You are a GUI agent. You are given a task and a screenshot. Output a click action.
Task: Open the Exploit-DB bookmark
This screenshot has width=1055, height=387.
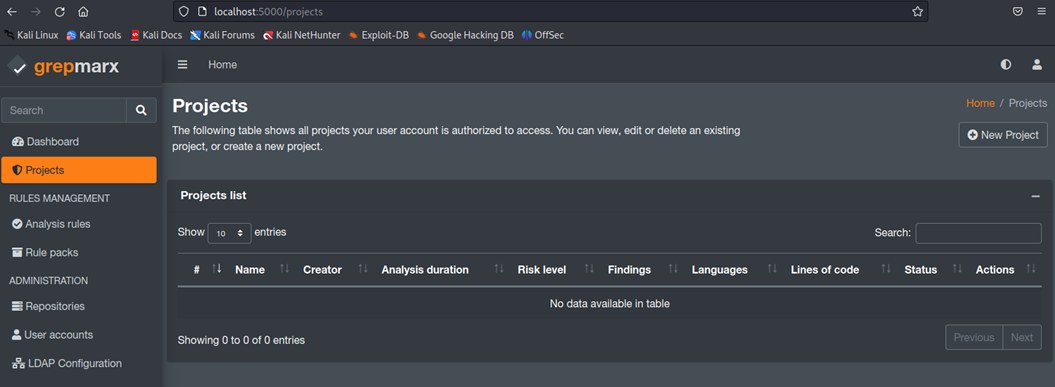pyautogui.click(x=379, y=35)
